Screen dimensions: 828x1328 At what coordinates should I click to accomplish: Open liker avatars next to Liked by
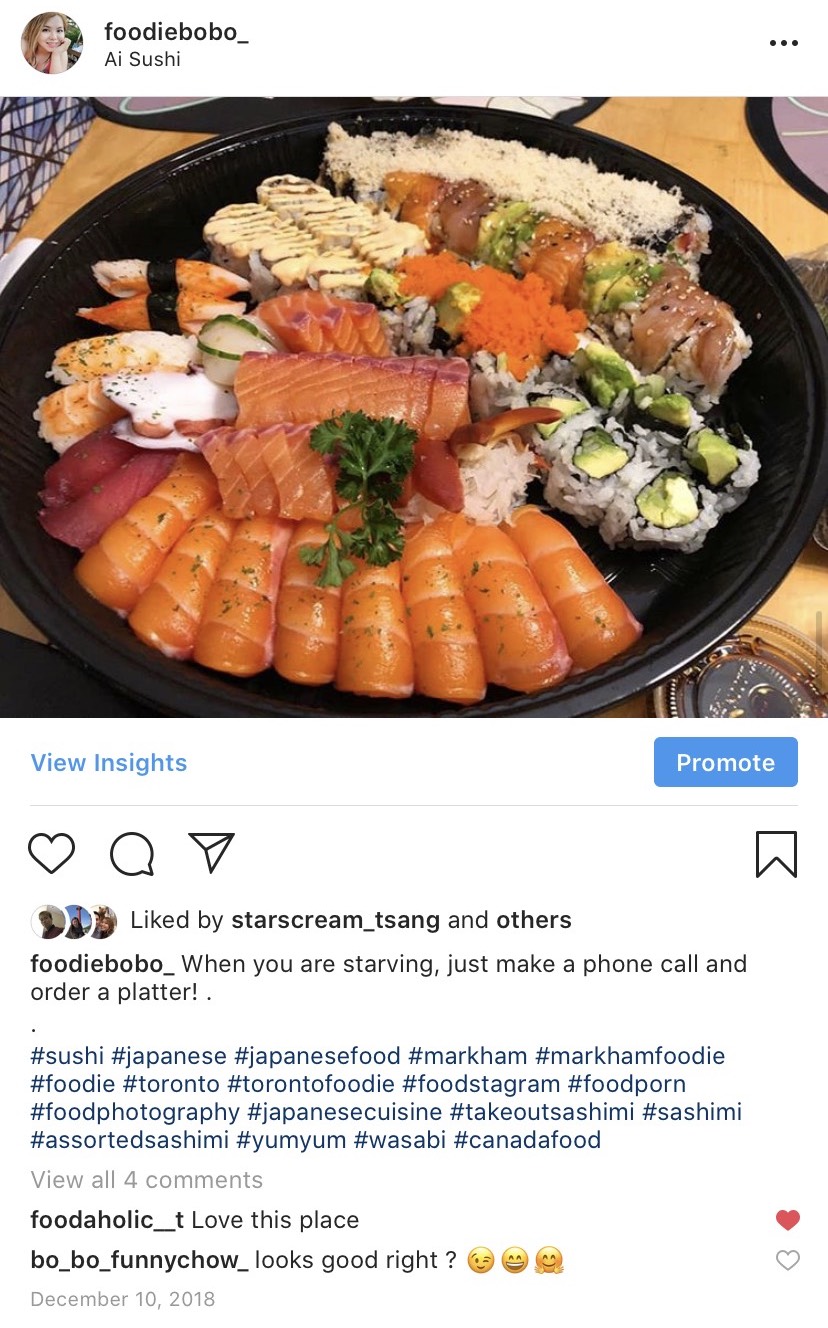75,921
